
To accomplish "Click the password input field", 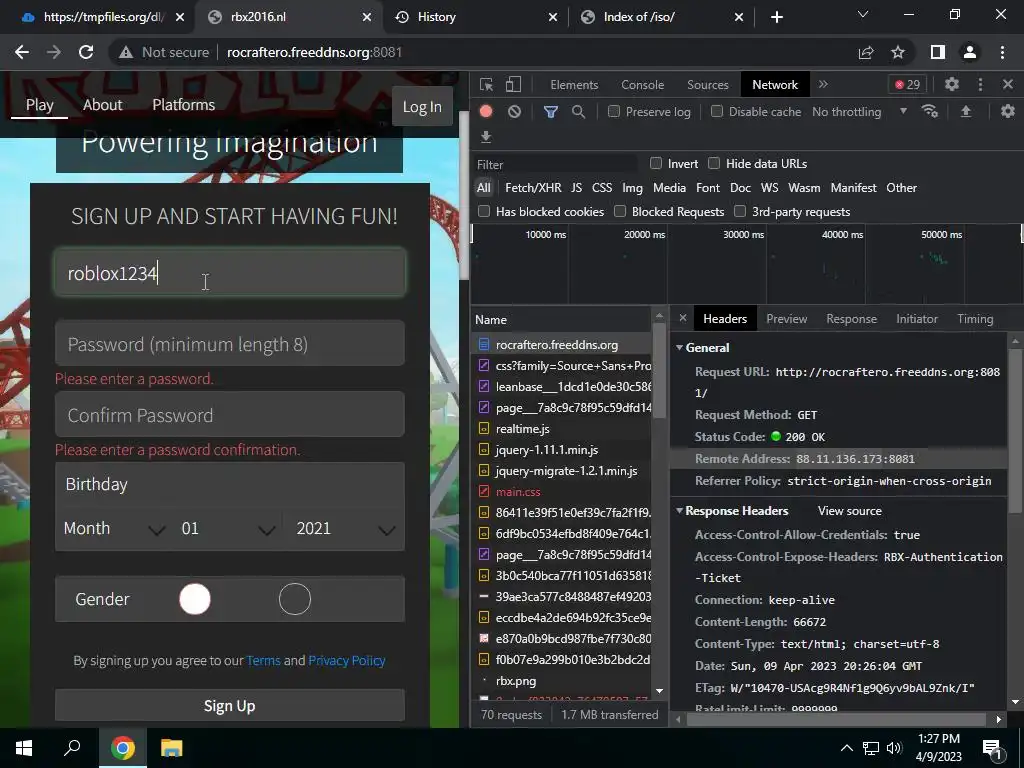I will [x=230, y=344].
